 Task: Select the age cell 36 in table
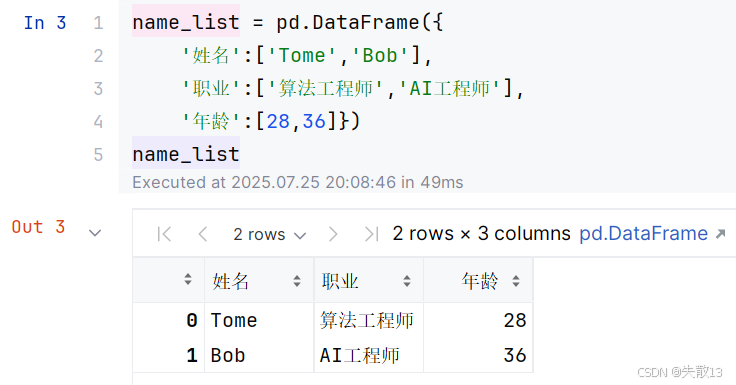click(x=478, y=355)
